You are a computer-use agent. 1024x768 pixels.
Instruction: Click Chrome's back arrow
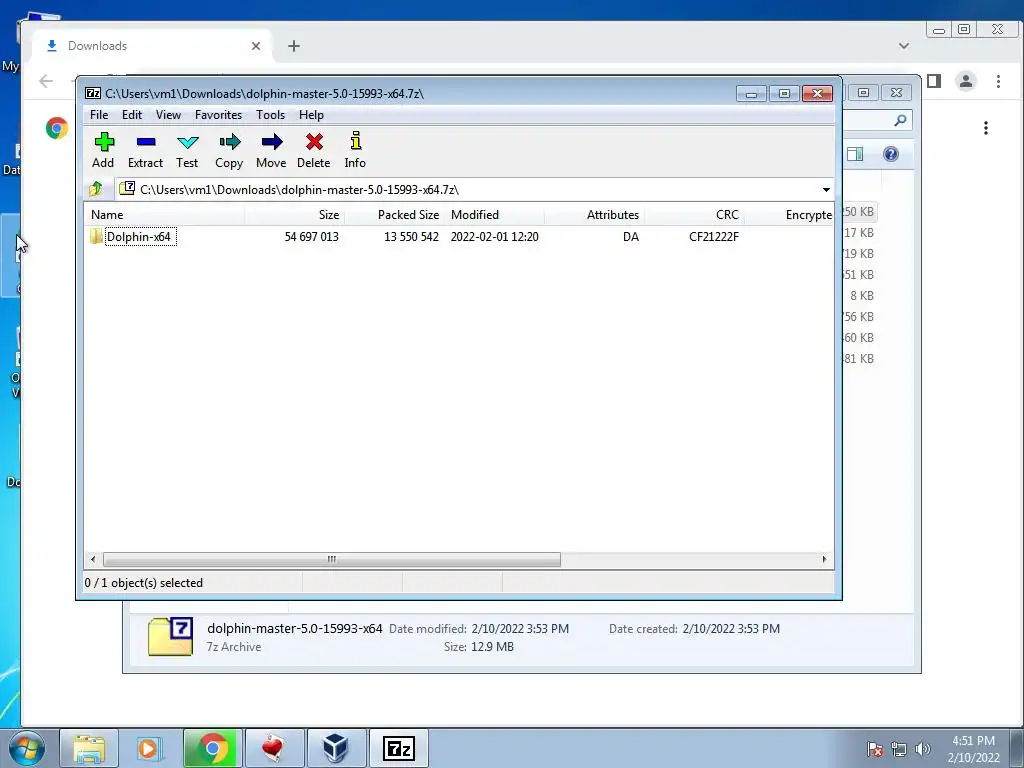click(46, 81)
